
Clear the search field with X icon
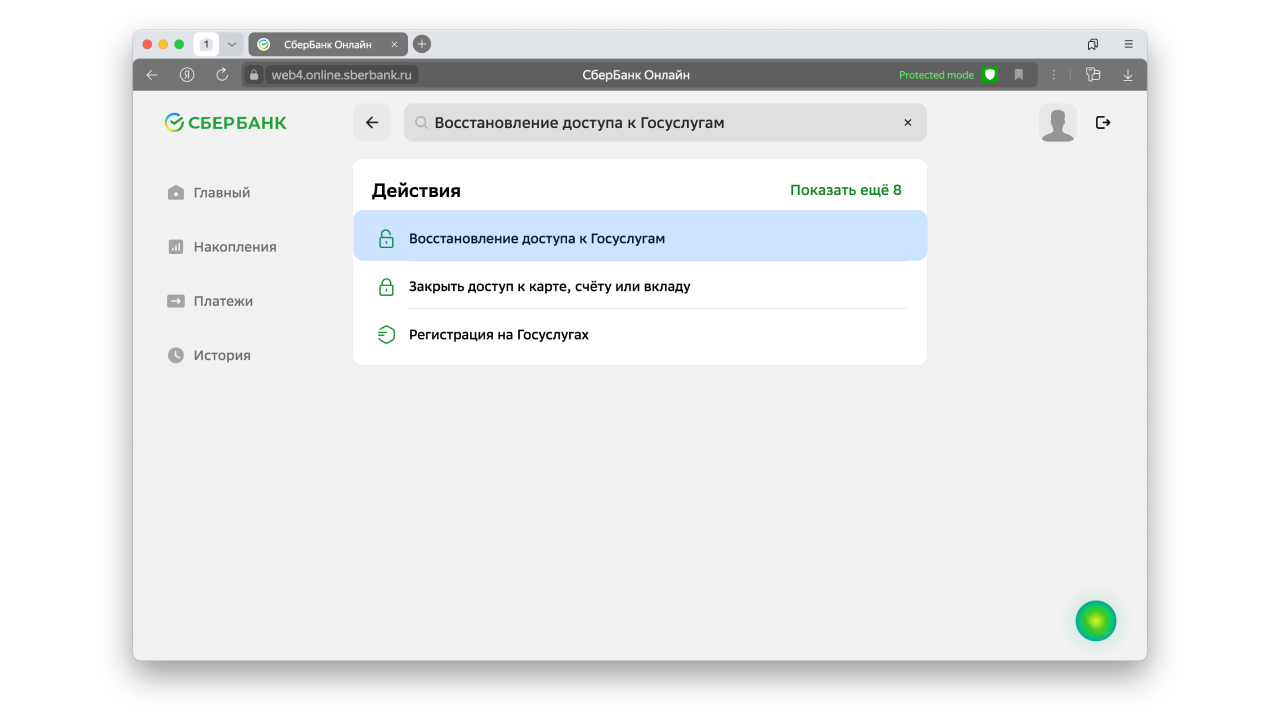point(908,123)
